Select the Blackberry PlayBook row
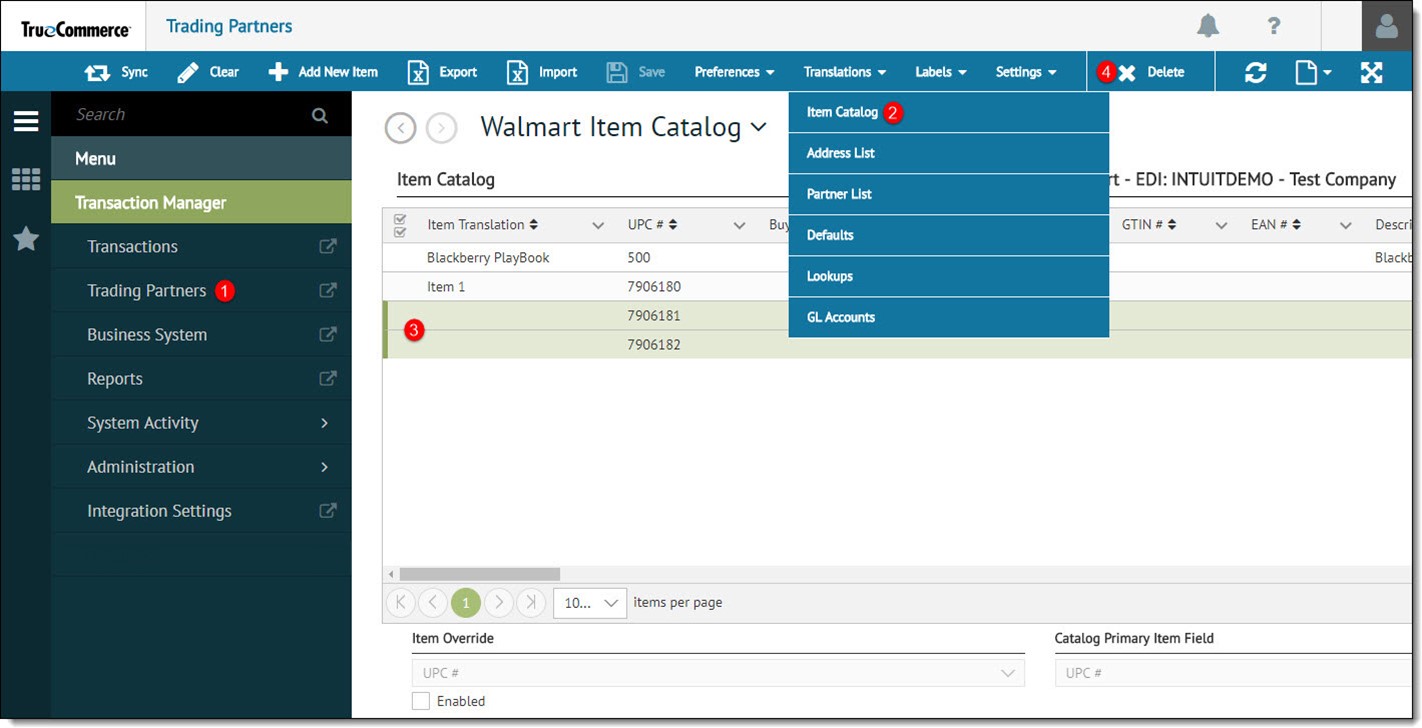The height and width of the screenshot is (728, 1422). point(897,257)
